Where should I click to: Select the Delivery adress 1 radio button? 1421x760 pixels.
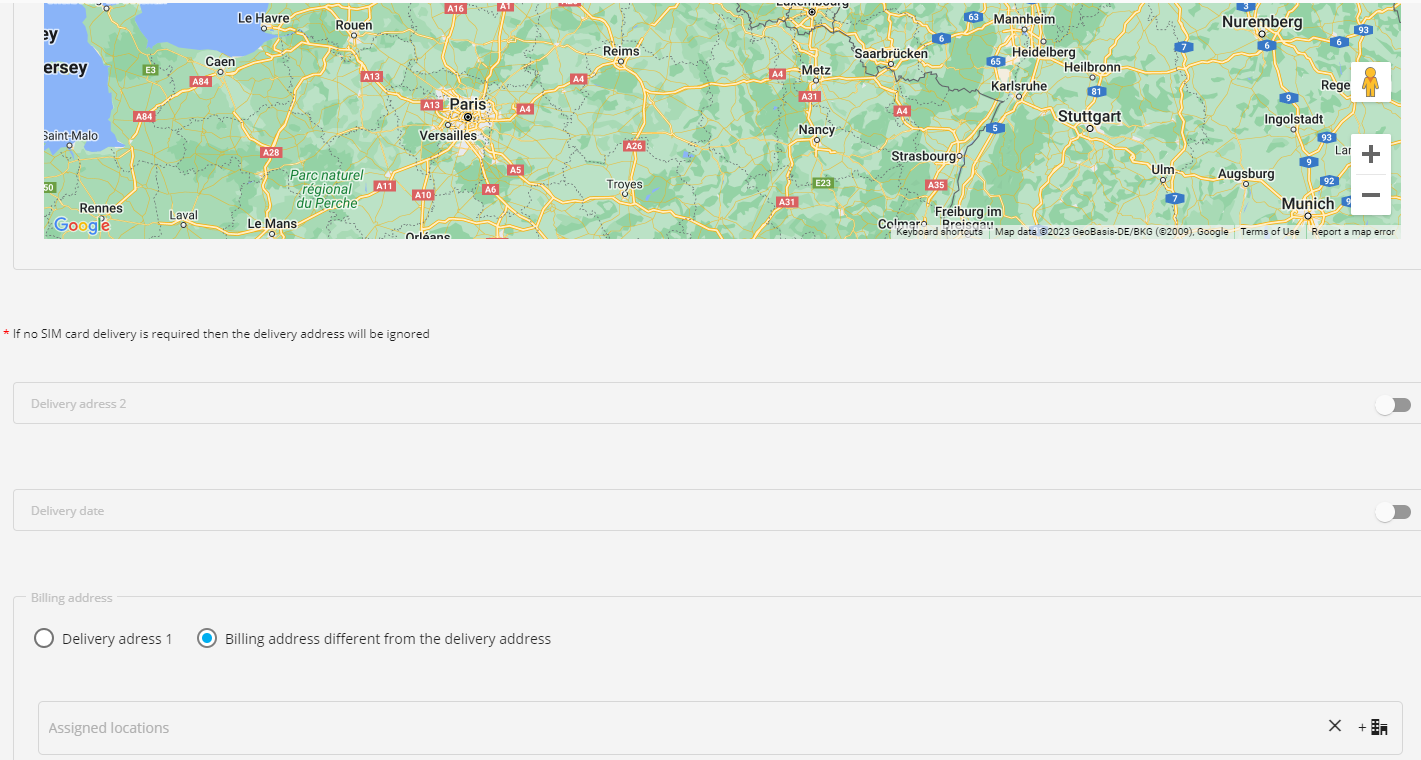(44, 638)
